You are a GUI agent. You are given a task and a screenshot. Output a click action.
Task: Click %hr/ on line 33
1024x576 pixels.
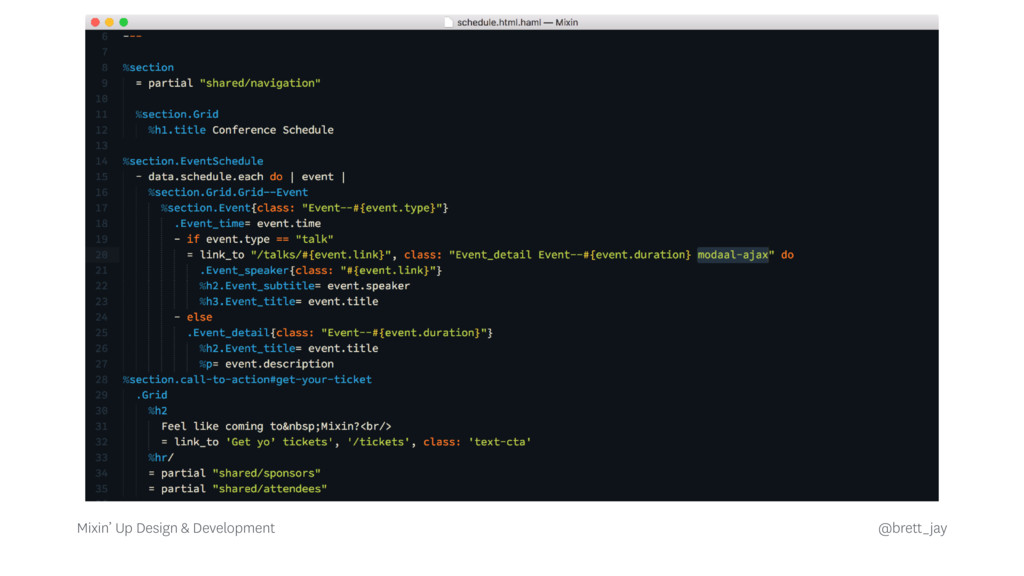tap(161, 458)
